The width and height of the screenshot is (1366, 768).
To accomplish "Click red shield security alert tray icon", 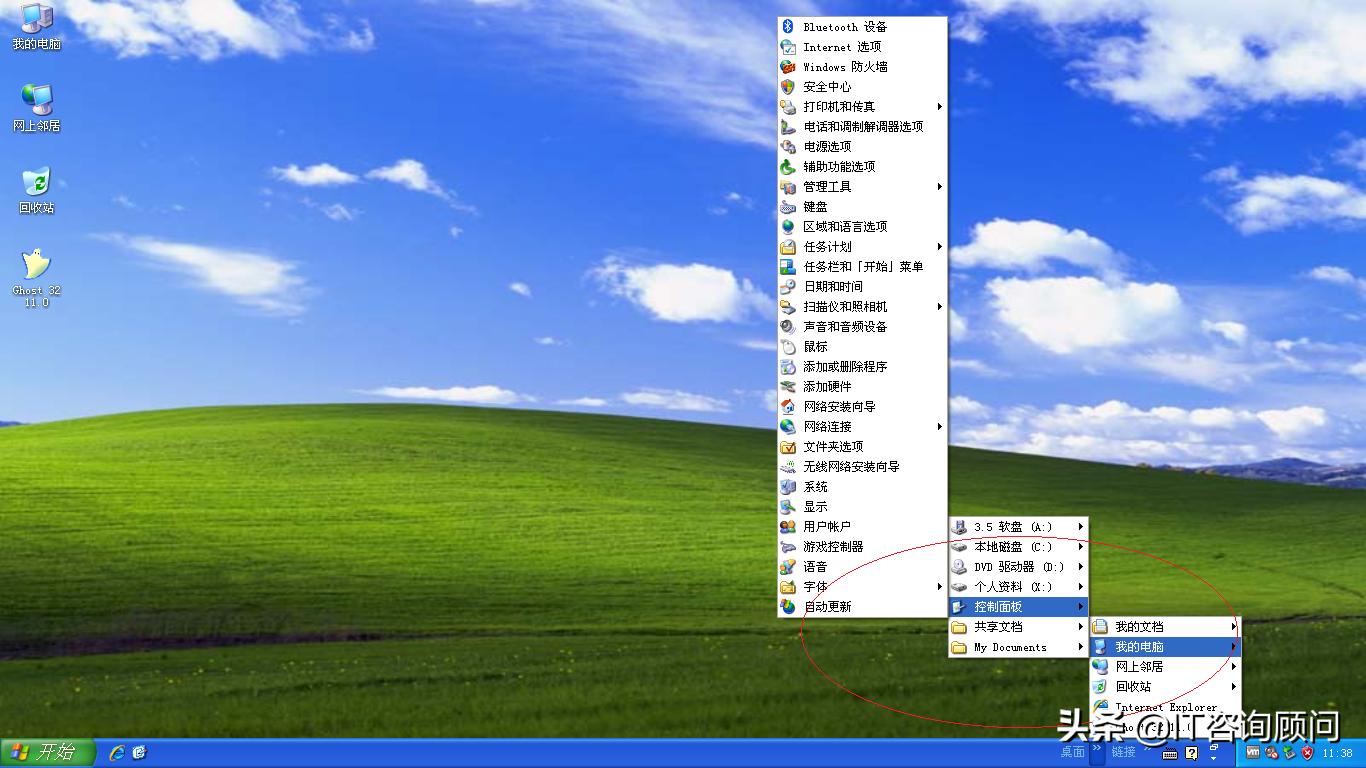I will coord(1307,752).
